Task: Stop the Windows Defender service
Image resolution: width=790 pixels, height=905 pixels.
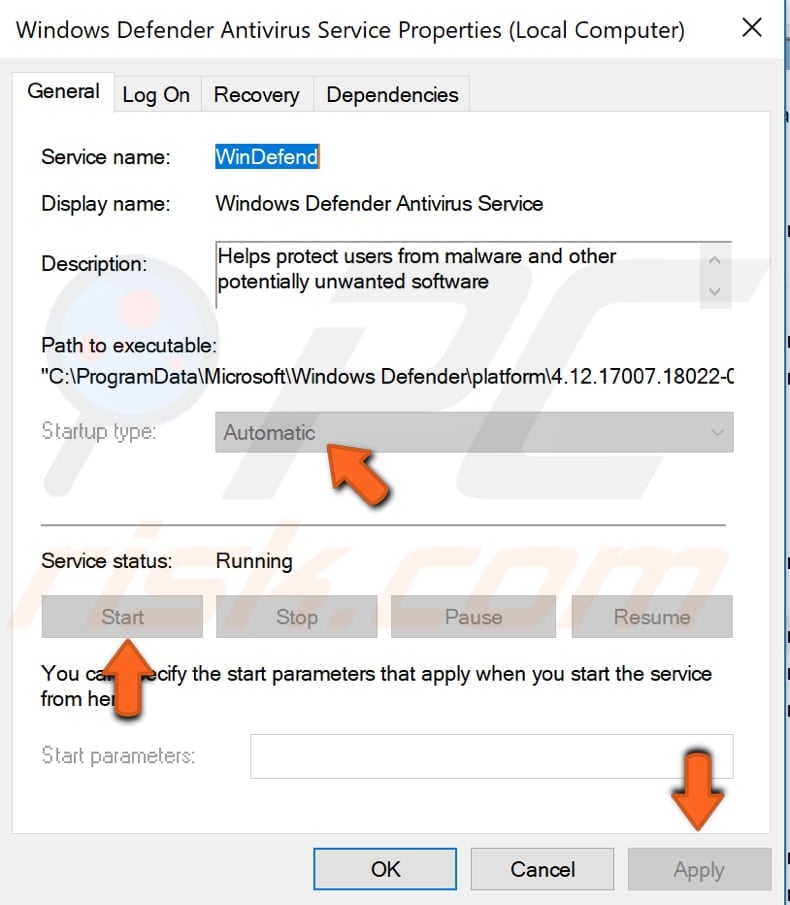Action: tap(297, 616)
